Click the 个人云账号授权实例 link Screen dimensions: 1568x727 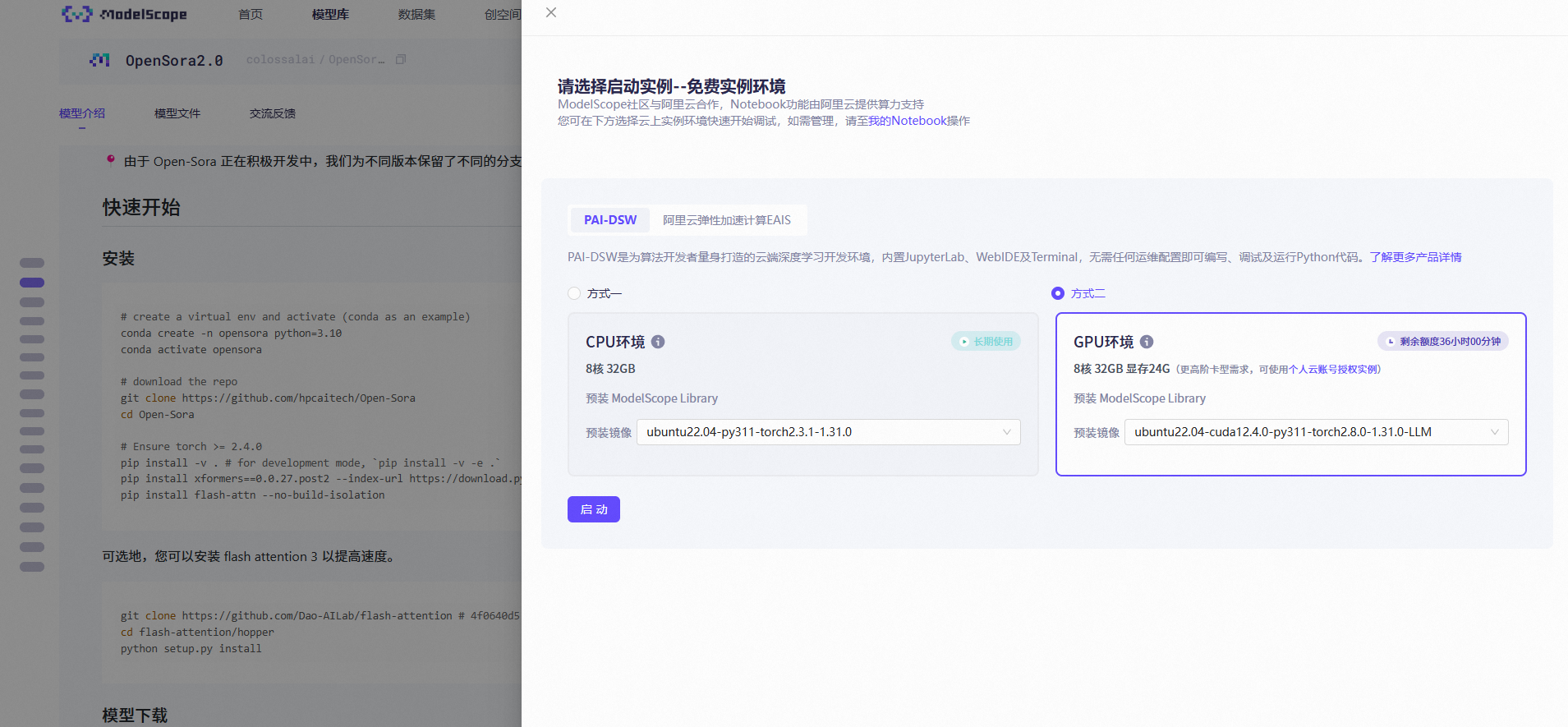(1333, 370)
